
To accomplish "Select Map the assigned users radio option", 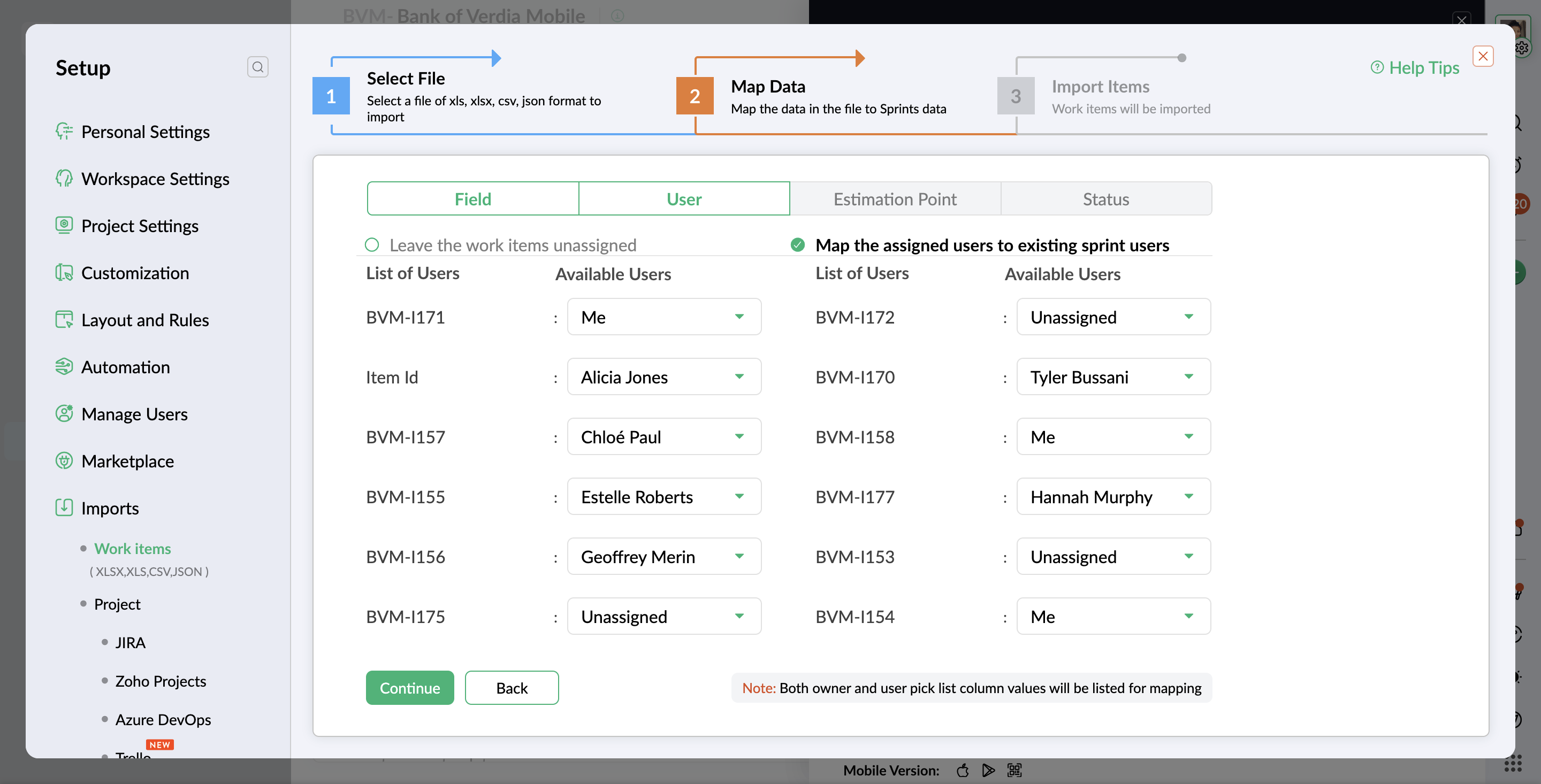I will point(797,244).
